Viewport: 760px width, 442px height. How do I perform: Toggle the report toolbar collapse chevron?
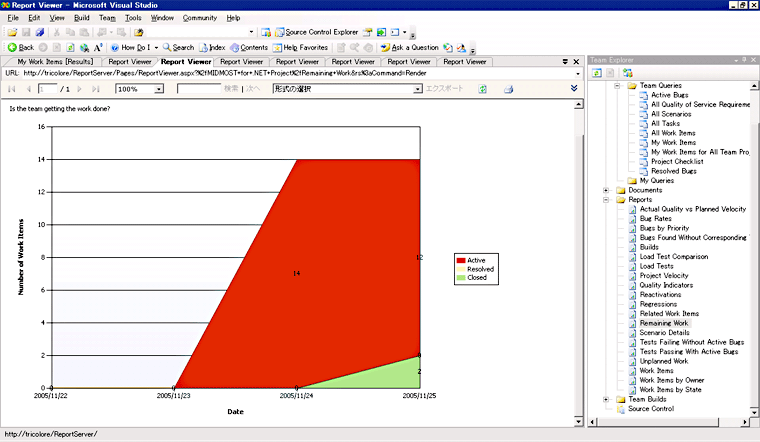click(574, 88)
